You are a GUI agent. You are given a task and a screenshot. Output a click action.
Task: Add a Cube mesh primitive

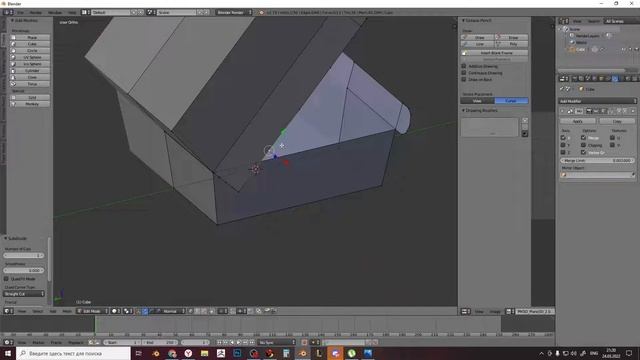click(30, 44)
